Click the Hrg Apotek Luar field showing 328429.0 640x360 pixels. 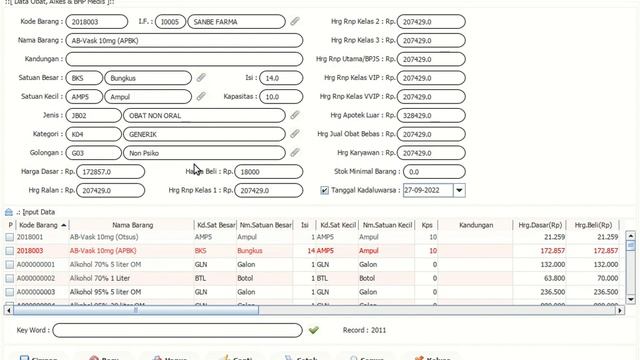pyautogui.click(x=431, y=116)
